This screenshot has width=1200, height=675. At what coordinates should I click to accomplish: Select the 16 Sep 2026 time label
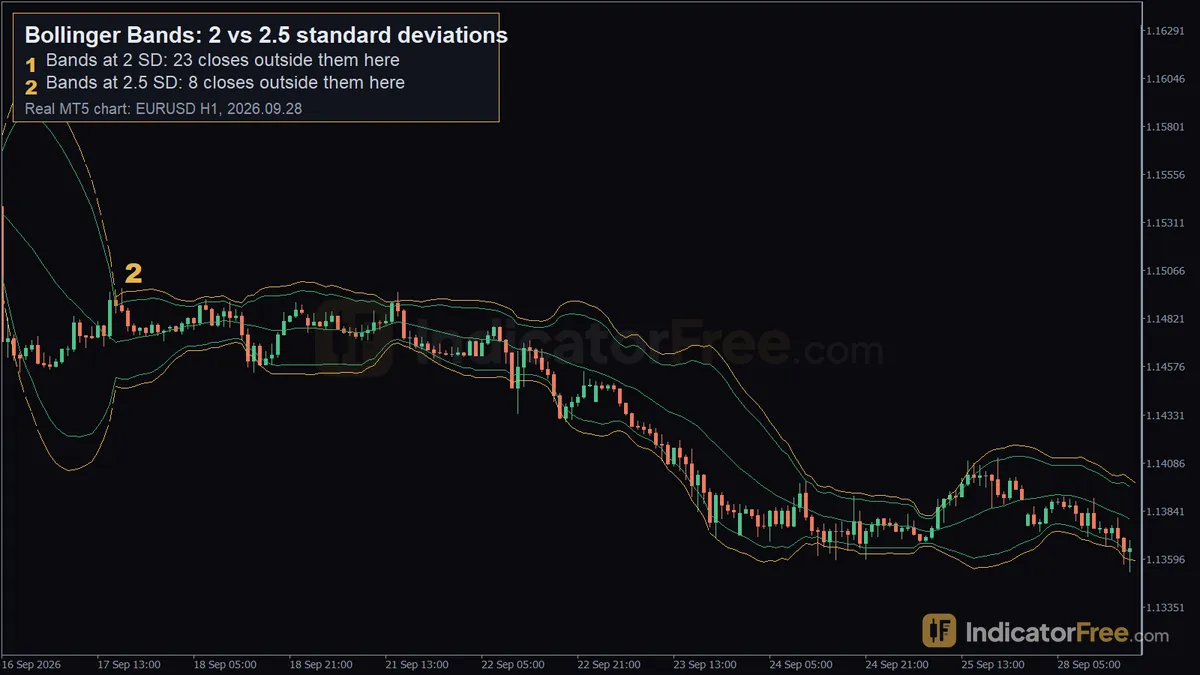click(30, 664)
